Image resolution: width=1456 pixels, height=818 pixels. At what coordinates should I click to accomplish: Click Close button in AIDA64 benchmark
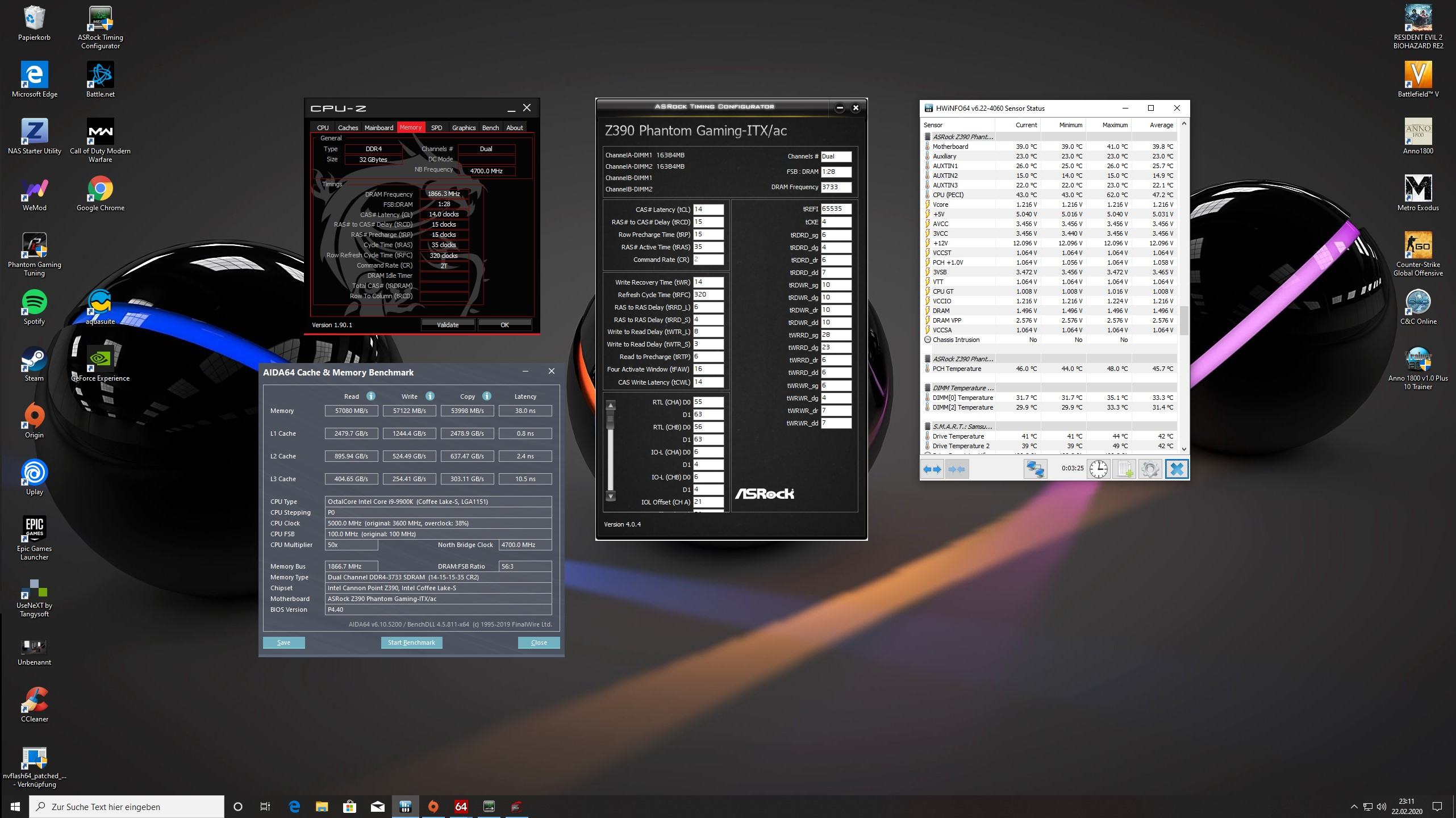539,642
